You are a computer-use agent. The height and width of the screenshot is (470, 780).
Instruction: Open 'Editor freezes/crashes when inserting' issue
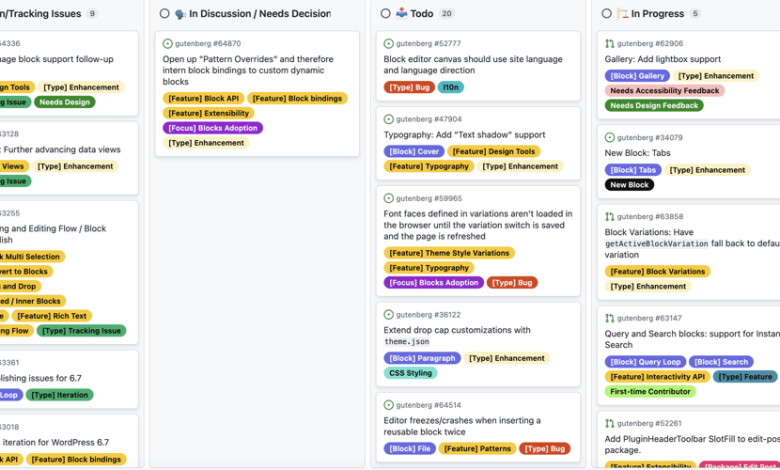[x=462, y=426]
